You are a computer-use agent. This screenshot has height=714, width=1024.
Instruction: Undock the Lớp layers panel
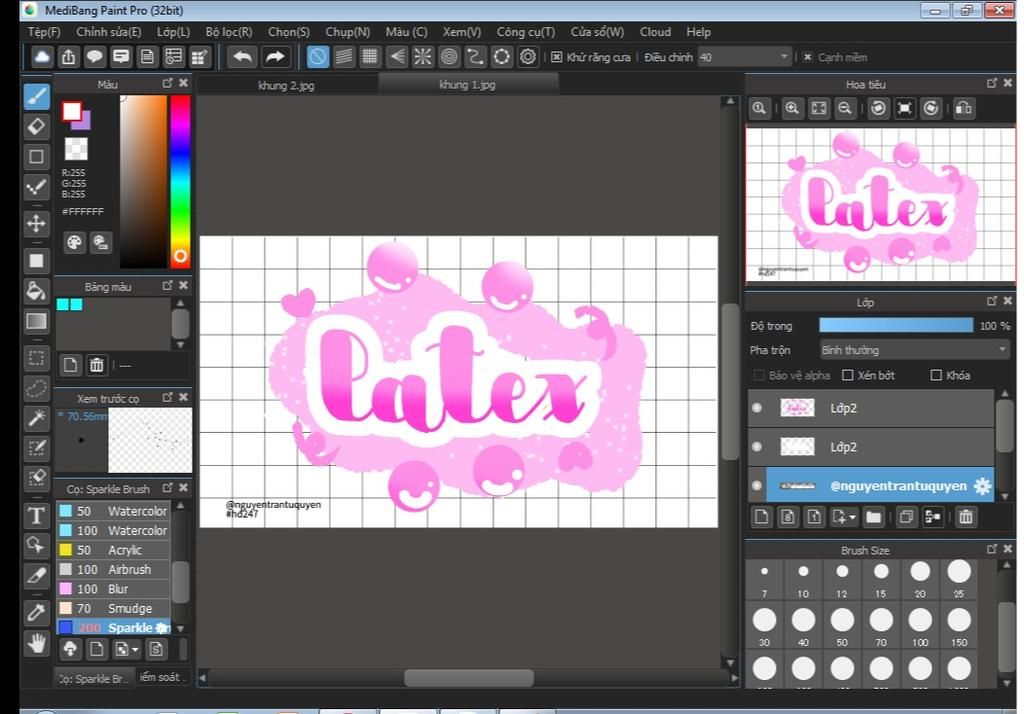pyautogui.click(x=992, y=301)
